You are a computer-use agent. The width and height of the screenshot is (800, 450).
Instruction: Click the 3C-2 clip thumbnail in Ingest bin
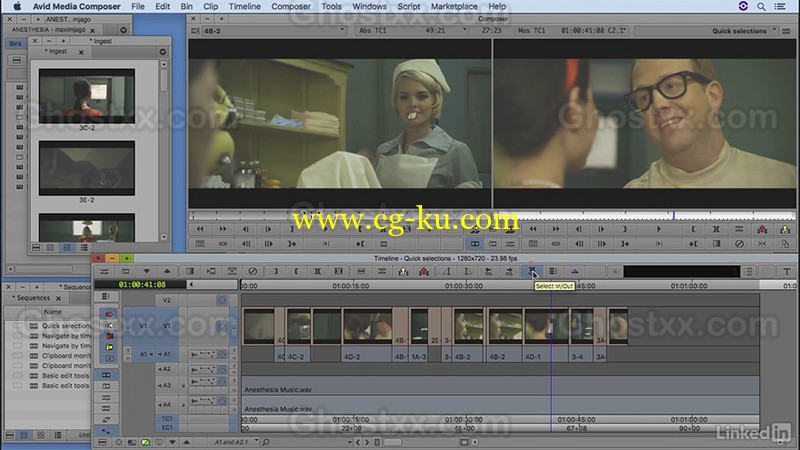coord(87,96)
